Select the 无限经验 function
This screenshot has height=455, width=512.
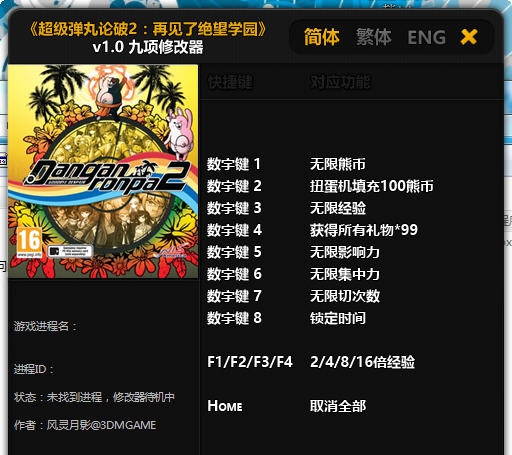point(338,208)
